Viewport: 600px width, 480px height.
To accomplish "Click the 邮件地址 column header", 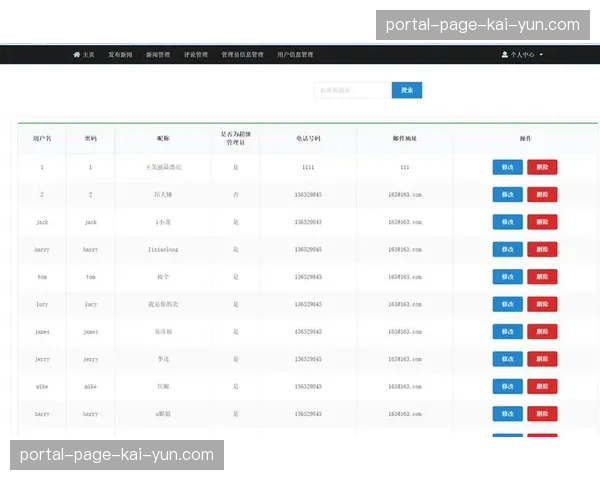I will [404, 139].
